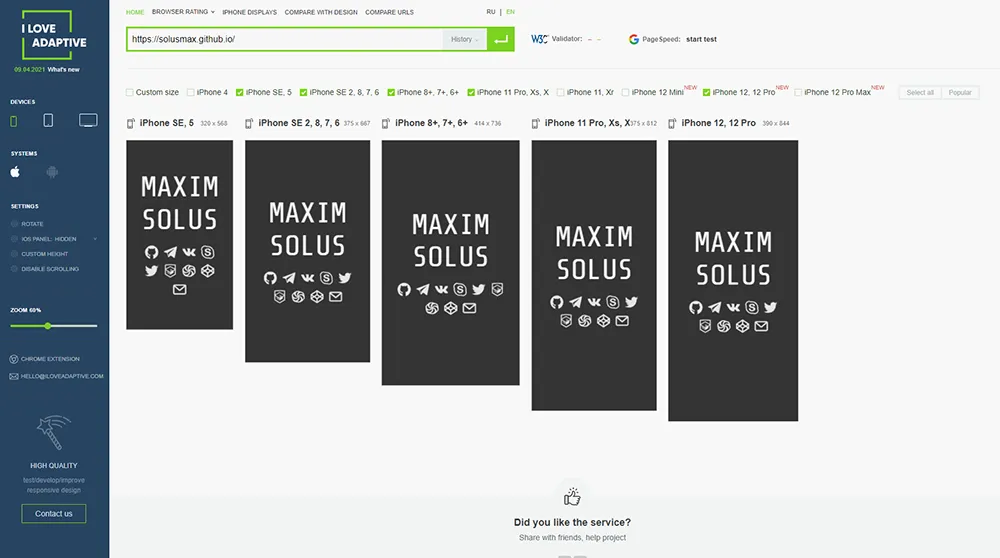Rotate the iPhone 11 Pro, Xs, X preview icon
This screenshot has width=1000, height=558.
[536, 124]
